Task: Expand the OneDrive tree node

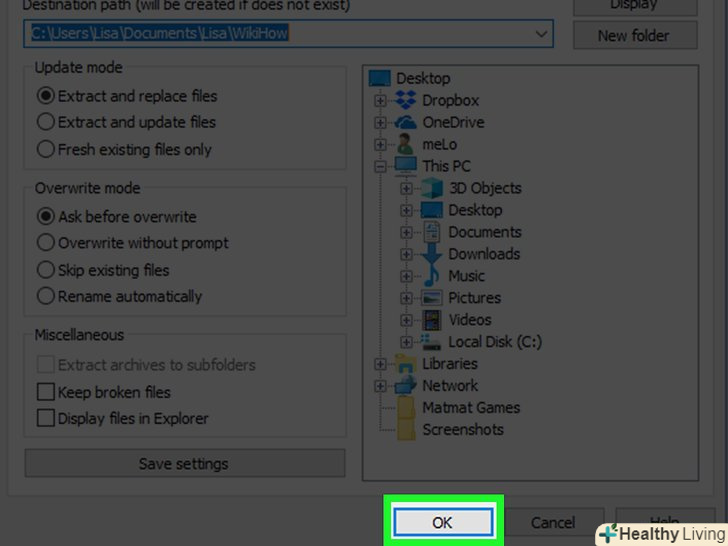Action: click(x=380, y=122)
